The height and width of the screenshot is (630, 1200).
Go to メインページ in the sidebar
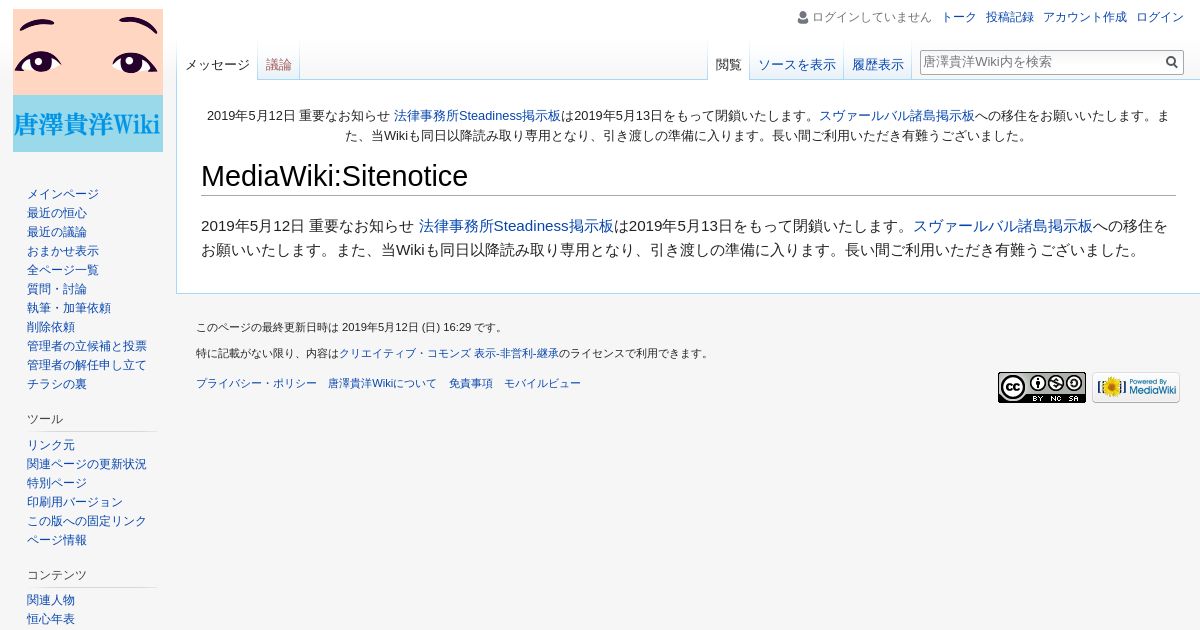point(63,194)
